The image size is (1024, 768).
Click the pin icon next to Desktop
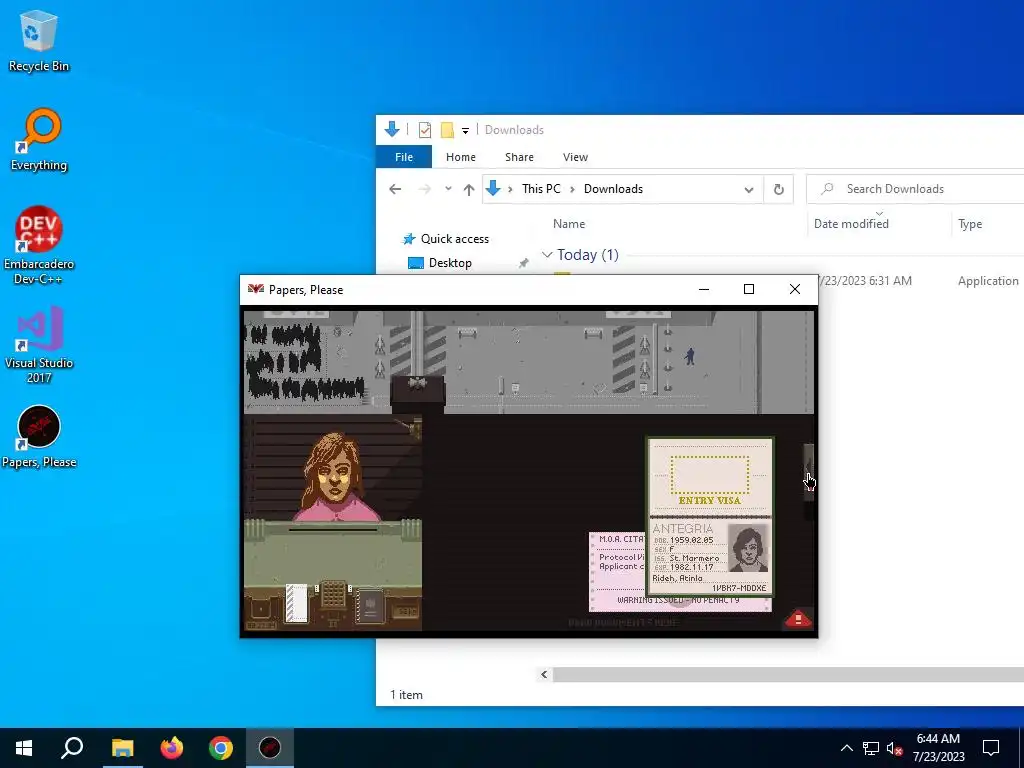(523, 263)
